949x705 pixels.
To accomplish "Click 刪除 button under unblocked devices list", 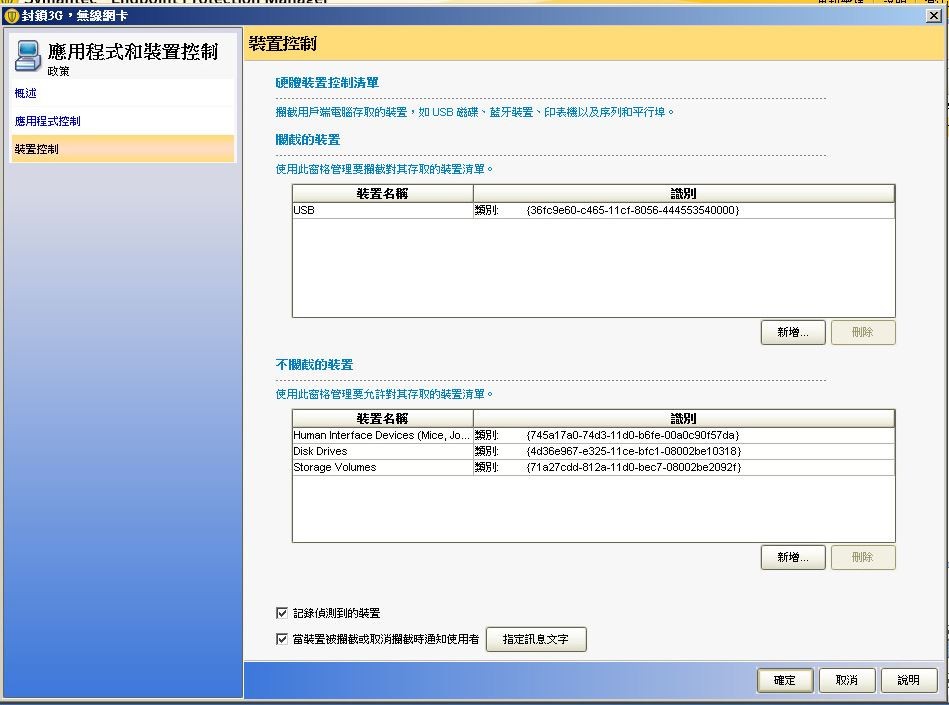I will point(862,557).
